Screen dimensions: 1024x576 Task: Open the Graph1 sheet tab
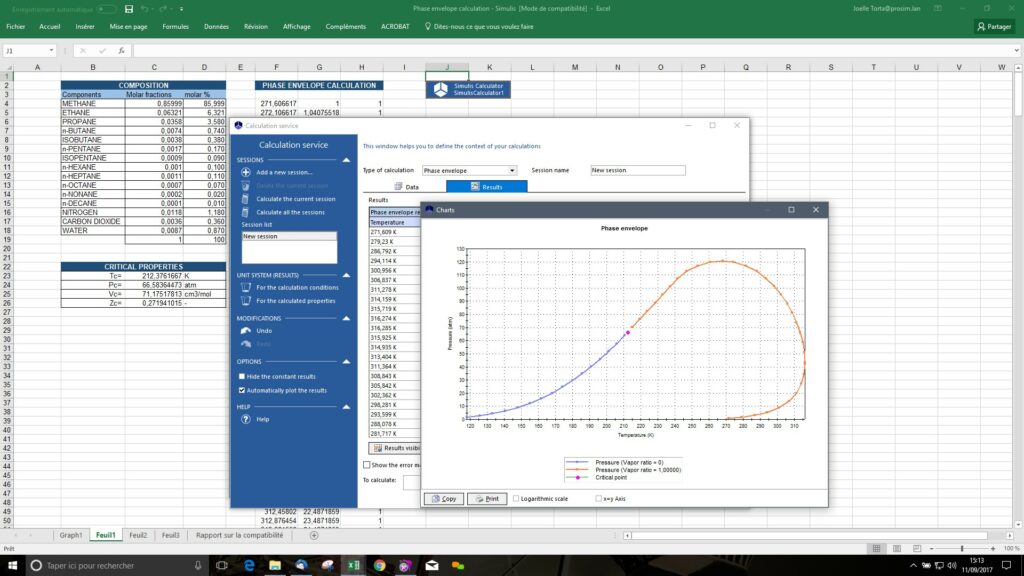pos(71,536)
